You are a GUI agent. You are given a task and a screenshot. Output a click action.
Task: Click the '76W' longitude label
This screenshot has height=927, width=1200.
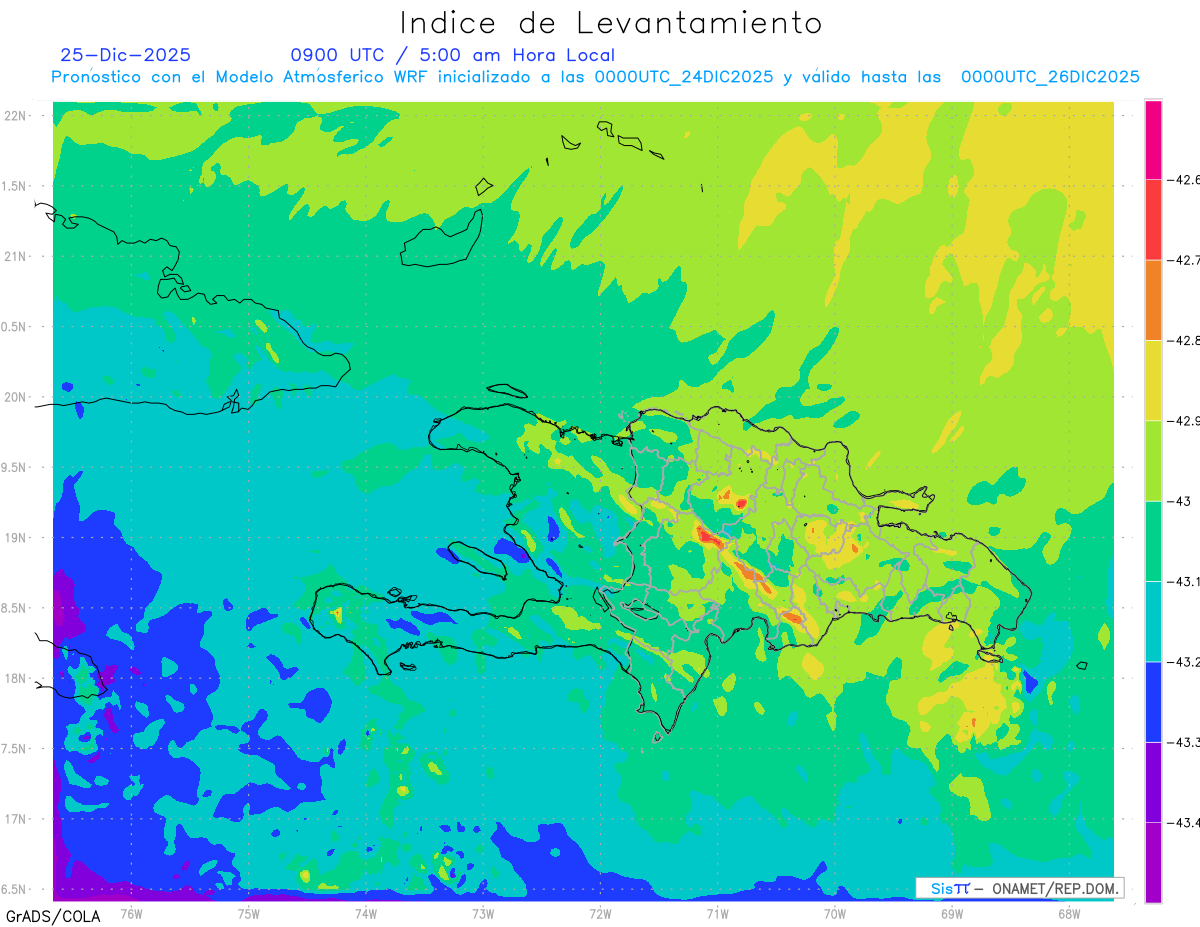[131, 913]
